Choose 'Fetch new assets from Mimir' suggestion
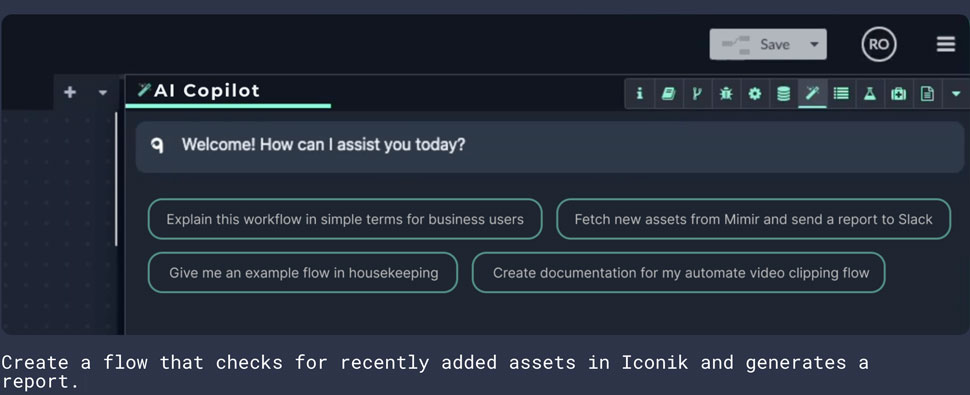This screenshot has width=970, height=395. 753,219
